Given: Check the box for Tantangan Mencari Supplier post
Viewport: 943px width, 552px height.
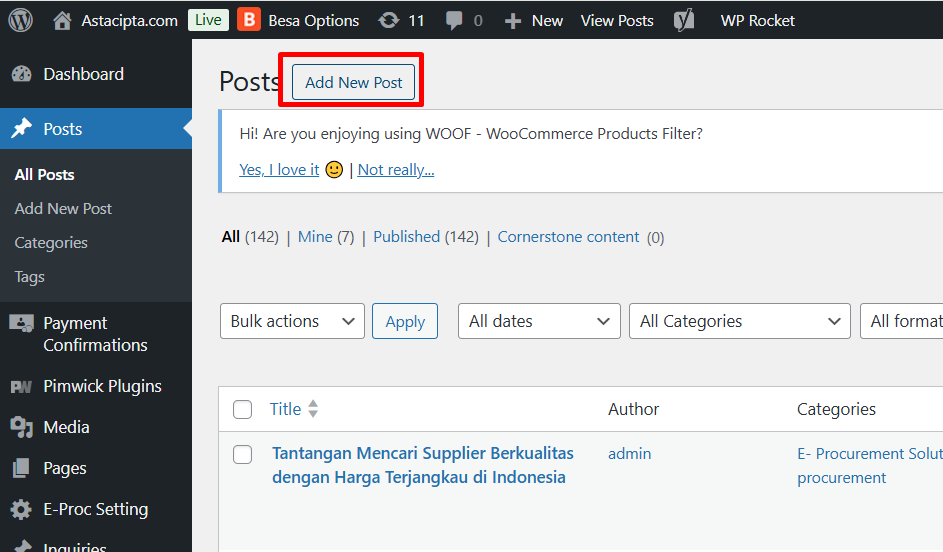Looking at the screenshot, I should (x=242, y=455).
